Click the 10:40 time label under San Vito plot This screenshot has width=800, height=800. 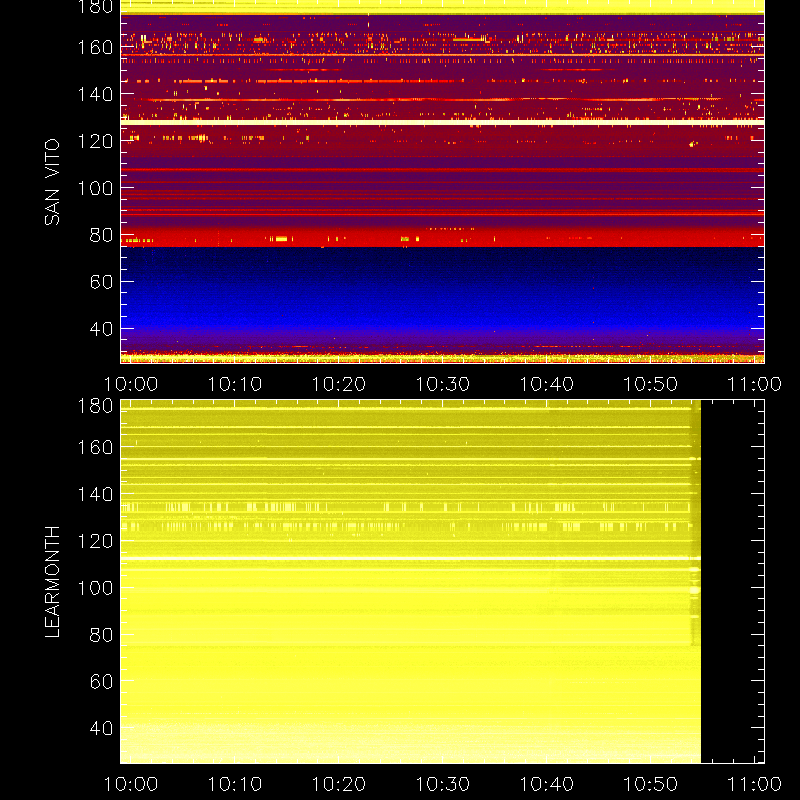pos(546,384)
